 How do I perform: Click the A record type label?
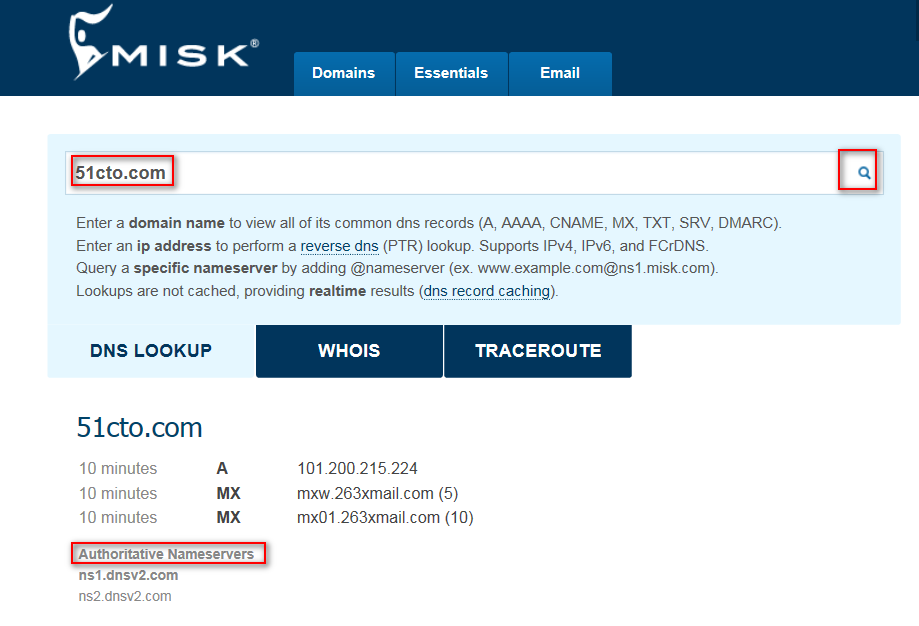pyautogui.click(x=222, y=468)
